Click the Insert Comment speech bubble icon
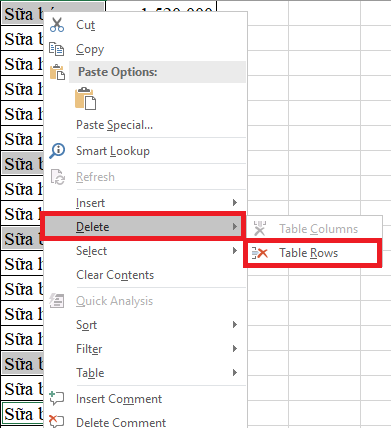The height and width of the screenshot is (431, 392). click(56, 398)
